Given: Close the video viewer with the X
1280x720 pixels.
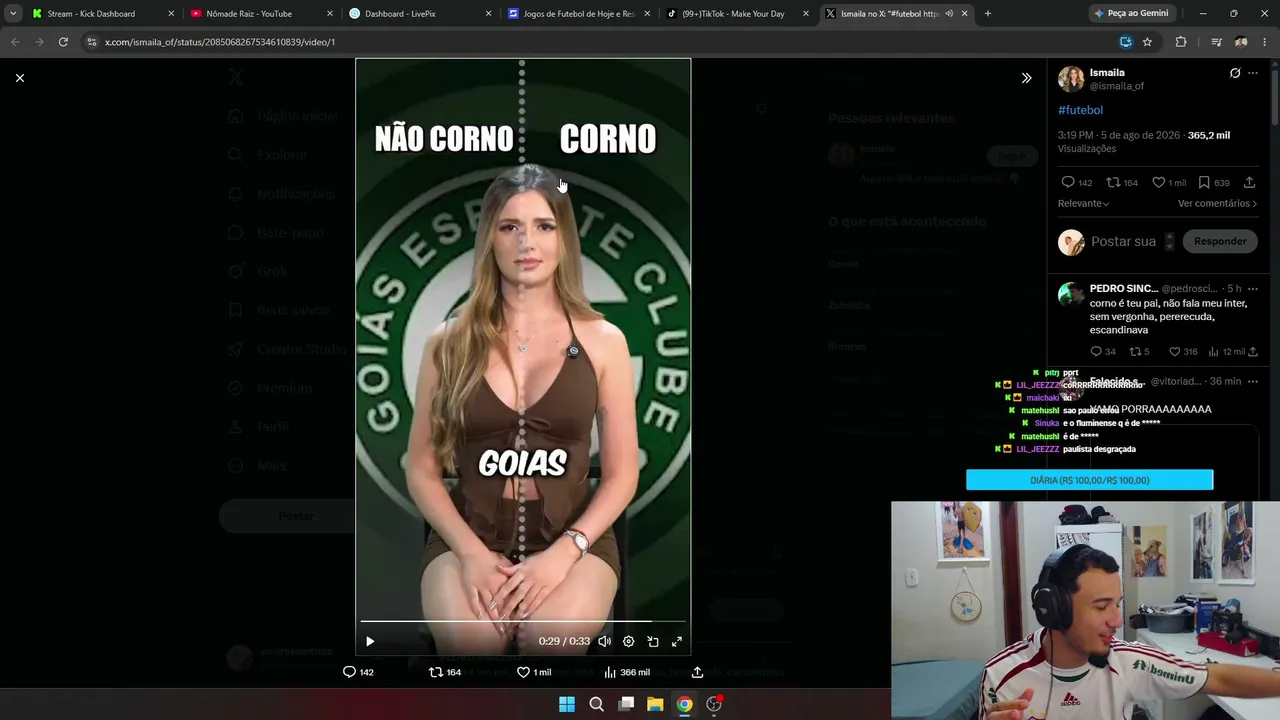Looking at the screenshot, I should tap(19, 78).
